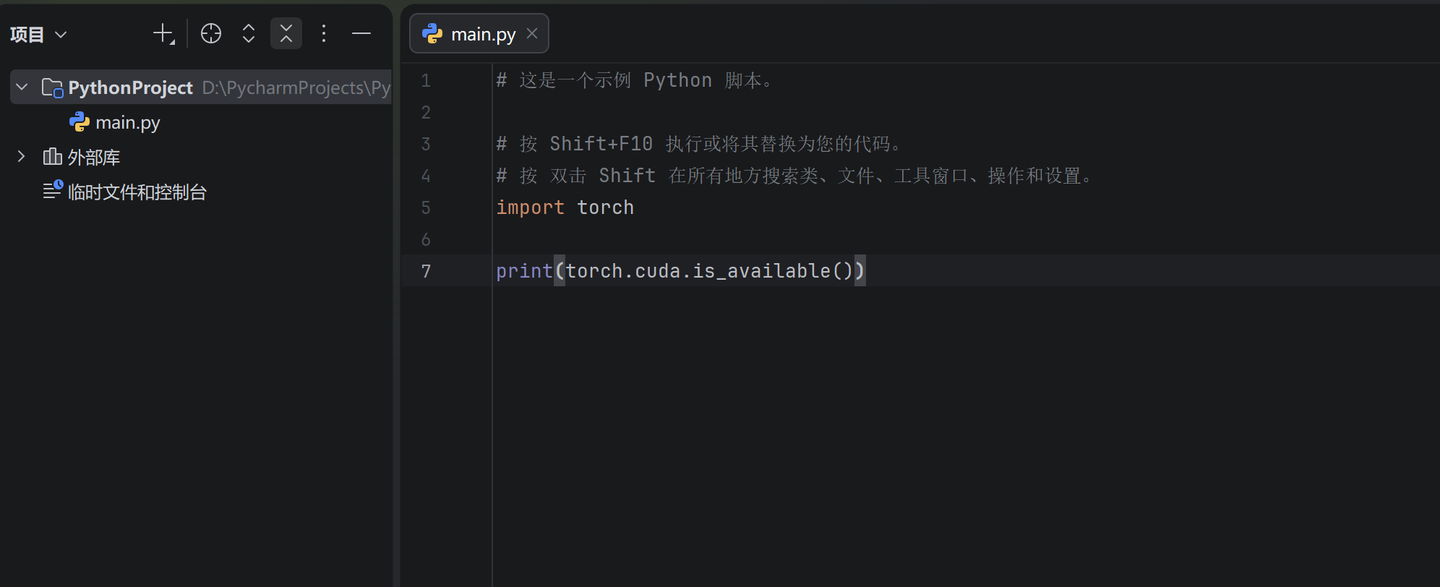Image resolution: width=1440 pixels, height=587 pixels.
Task: Click the library icon beside 外部库
Action: click(x=52, y=157)
